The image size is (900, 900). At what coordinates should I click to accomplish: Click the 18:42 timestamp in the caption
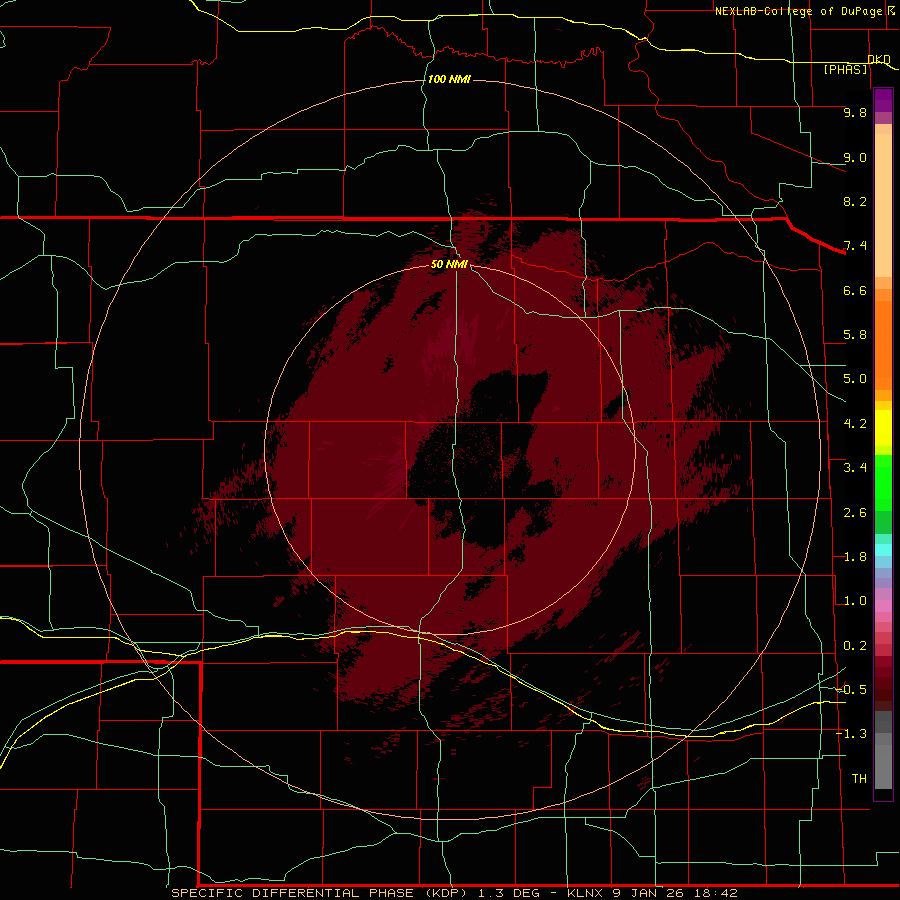click(x=714, y=893)
